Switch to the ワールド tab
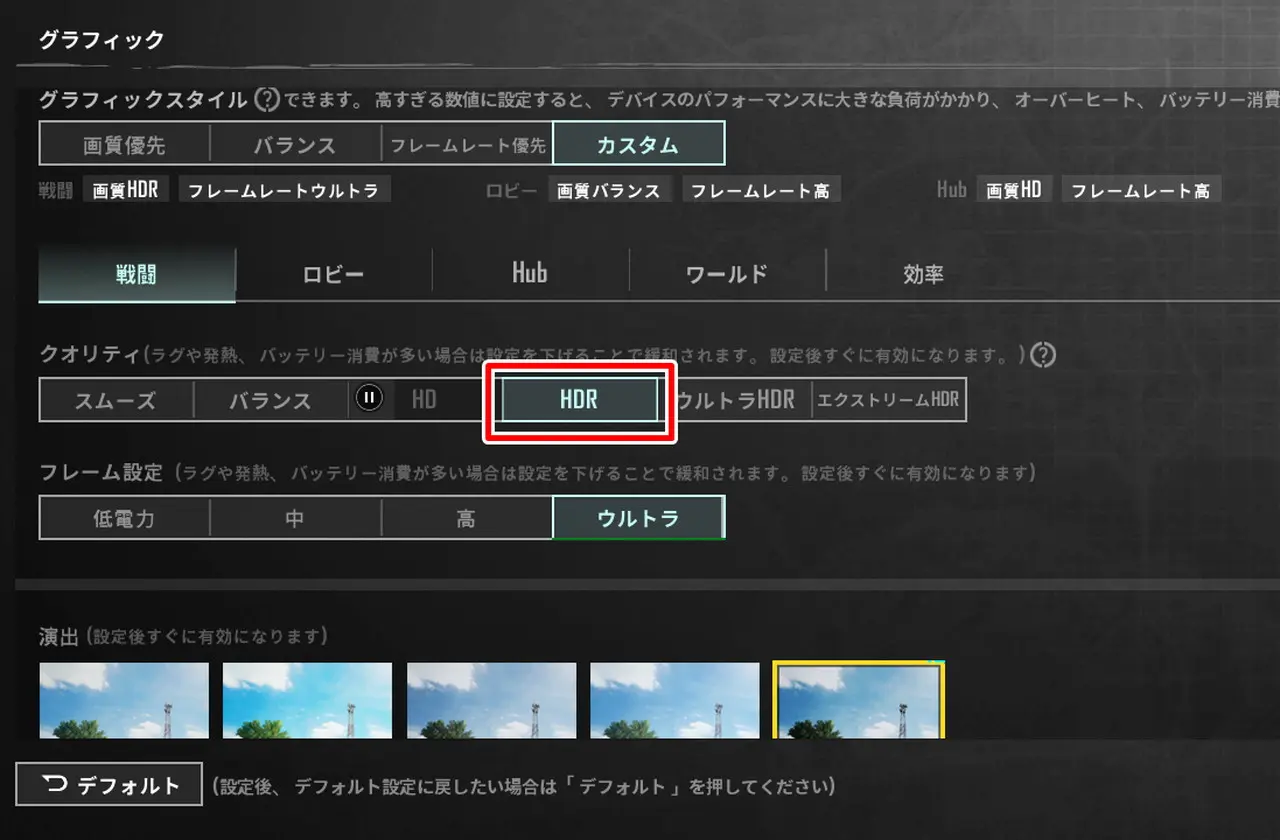The width and height of the screenshot is (1280, 840). pos(727,275)
